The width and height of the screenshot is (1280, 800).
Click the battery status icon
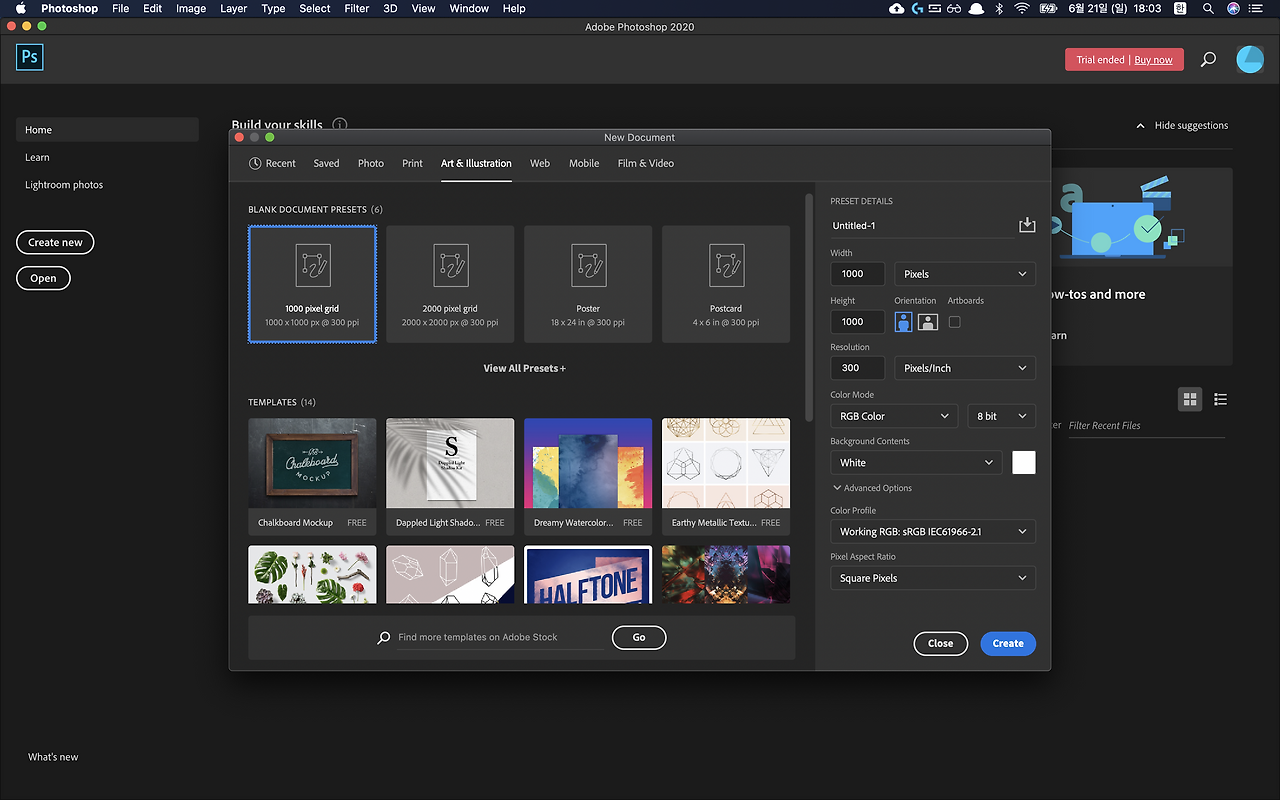click(x=1050, y=8)
